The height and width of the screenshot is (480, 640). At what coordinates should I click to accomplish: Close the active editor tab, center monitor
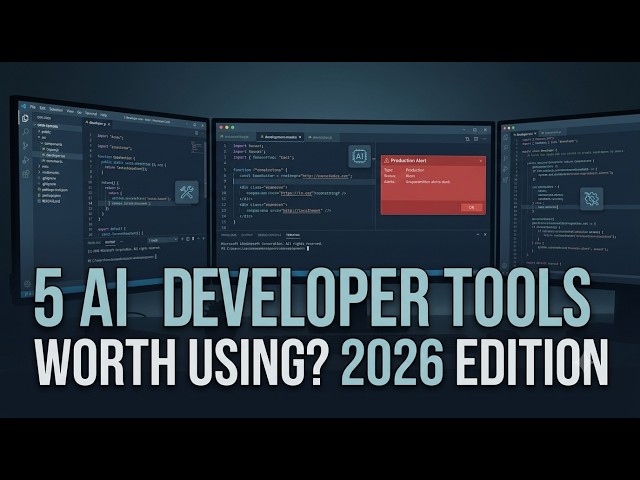[x=300, y=137]
